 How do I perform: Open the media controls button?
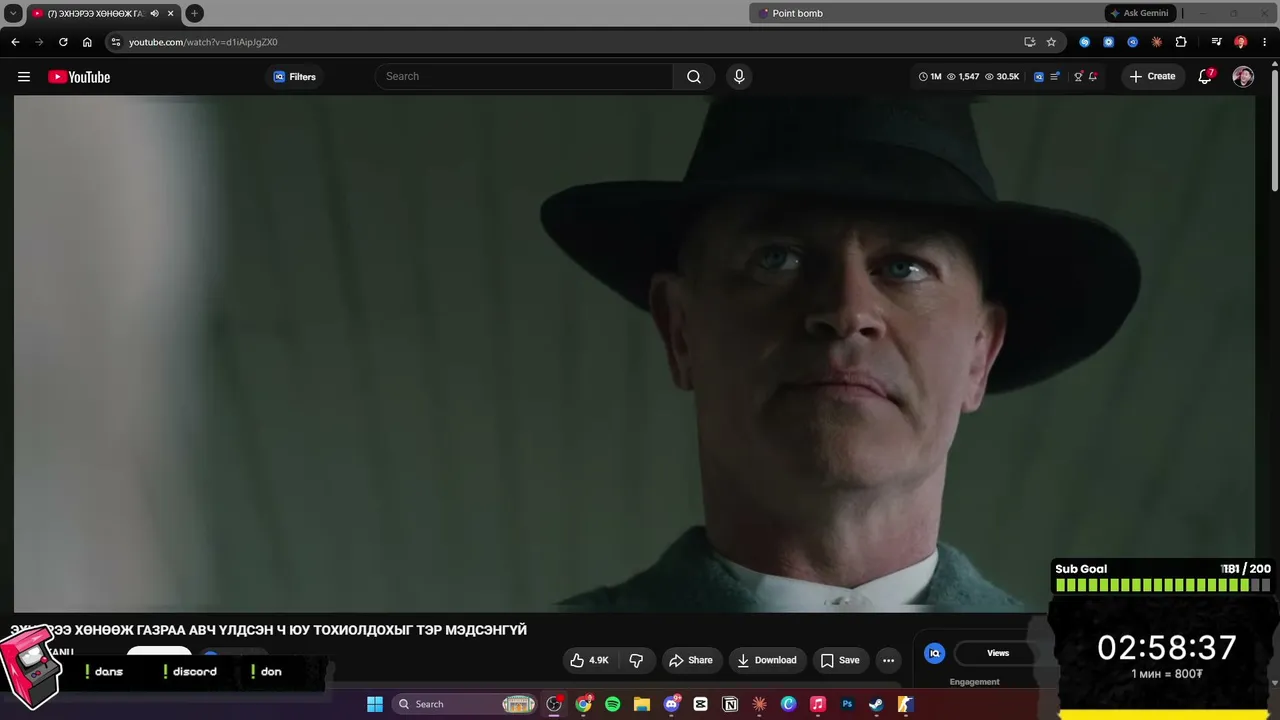(x=1216, y=42)
